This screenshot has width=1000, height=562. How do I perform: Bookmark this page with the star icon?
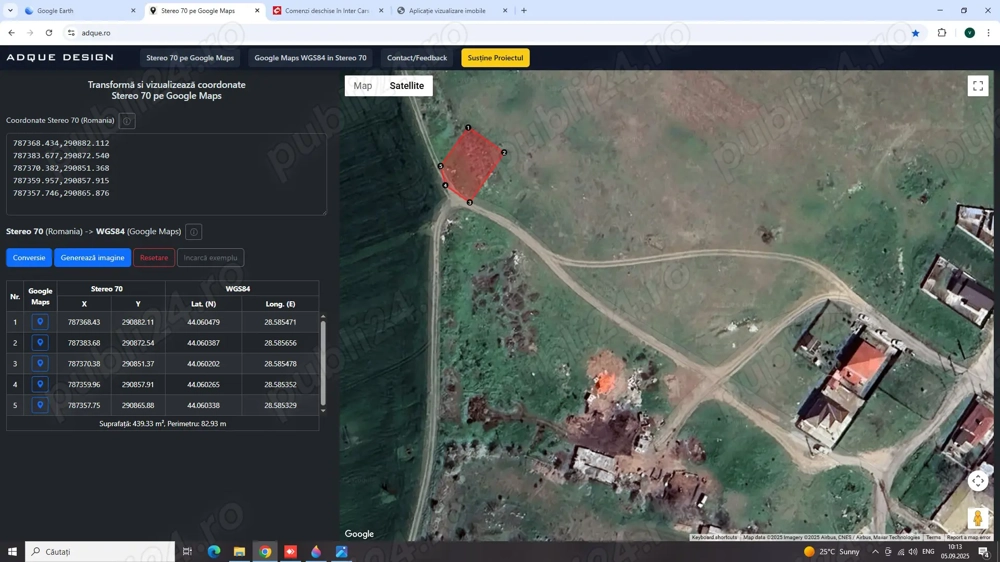click(915, 33)
